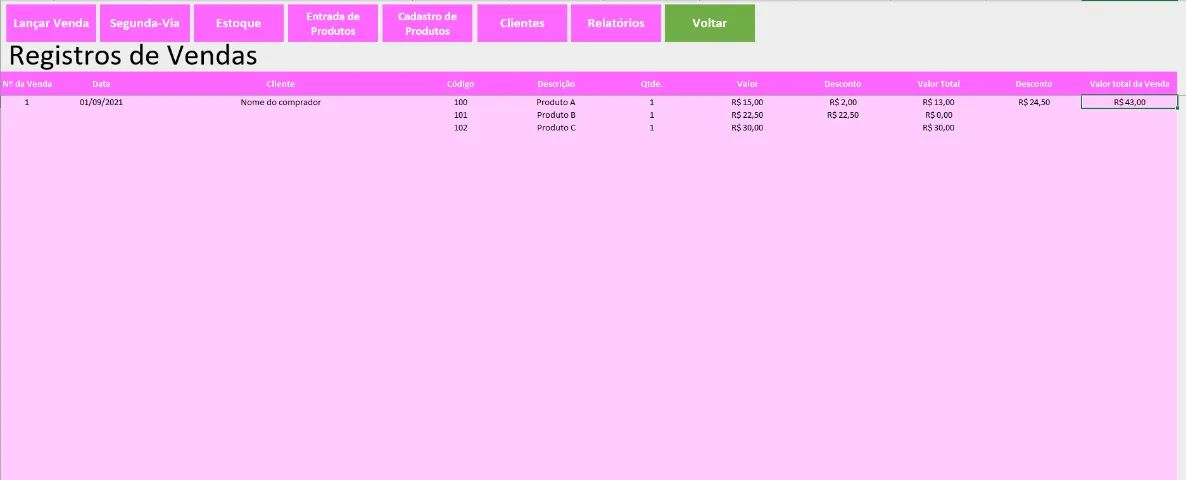Click product code 102 cell
Viewport: 1186px width, 480px height.
(x=461, y=128)
